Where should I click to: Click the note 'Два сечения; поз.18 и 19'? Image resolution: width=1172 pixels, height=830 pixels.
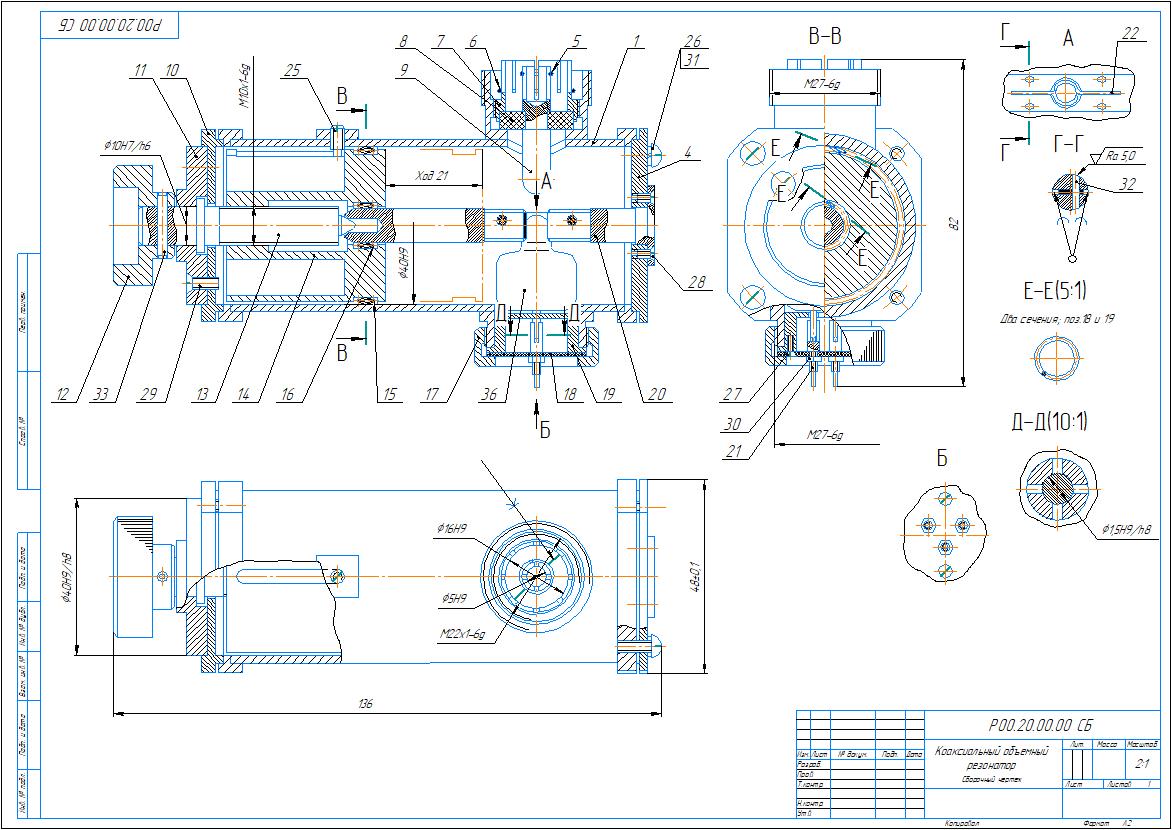click(1055, 319)
